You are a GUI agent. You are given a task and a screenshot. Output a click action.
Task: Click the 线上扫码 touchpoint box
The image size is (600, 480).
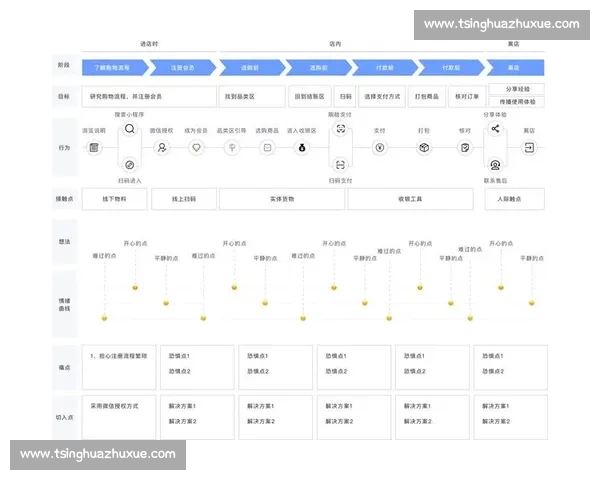click(x=184, y=199)
